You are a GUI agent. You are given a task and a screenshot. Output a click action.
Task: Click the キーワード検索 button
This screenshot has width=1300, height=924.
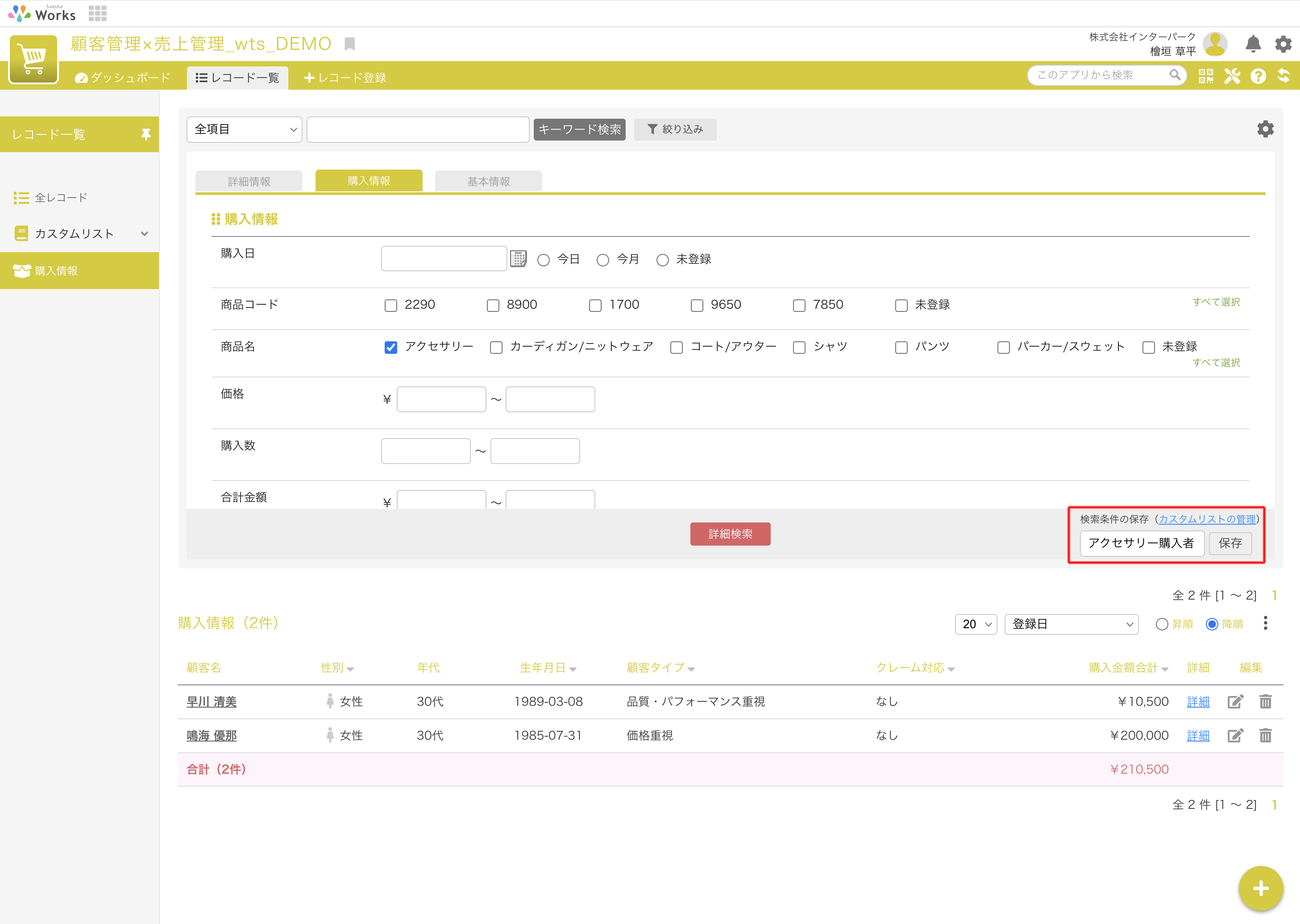coord(579,129)
